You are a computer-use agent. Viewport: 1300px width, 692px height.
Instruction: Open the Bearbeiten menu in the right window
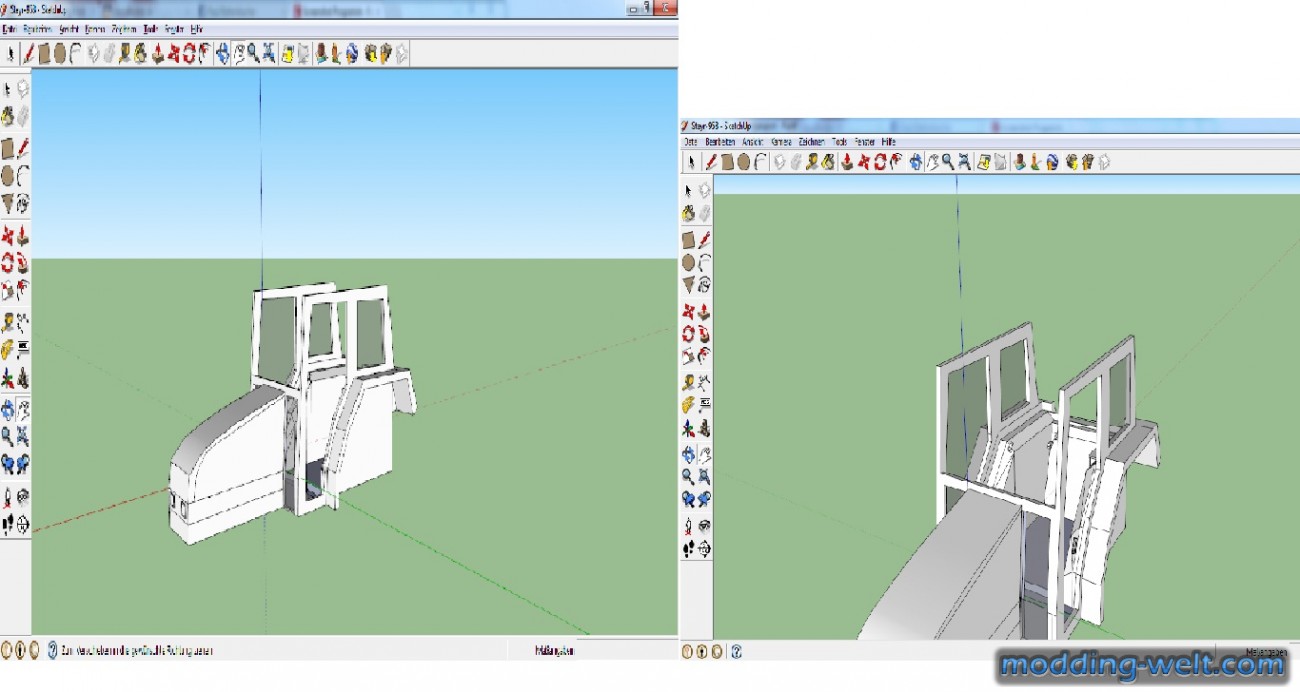pyautogui.click(x=720, y=142)
